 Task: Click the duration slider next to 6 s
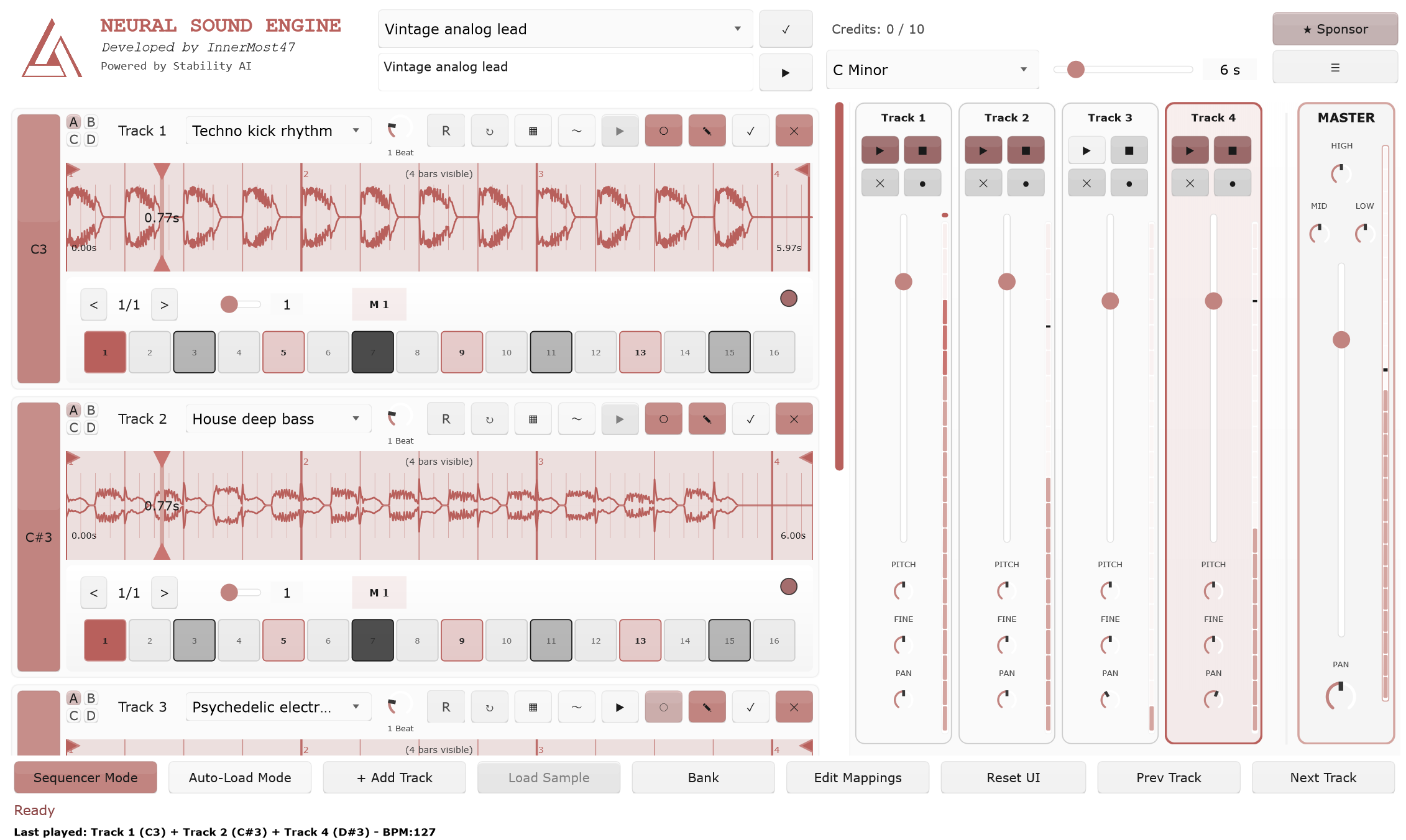[x=1122, y=70]
